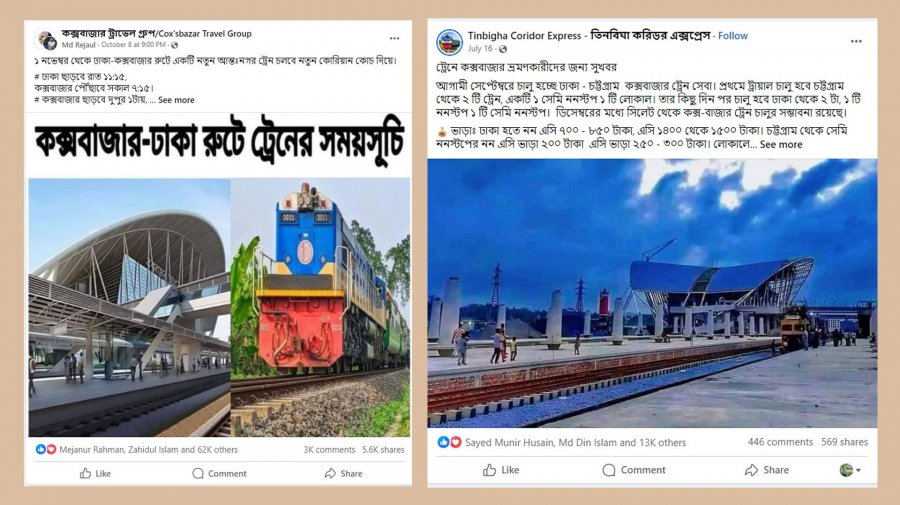900x505 pixels.
Task: Comment on the left train schedule post
Action: point(219,473)
